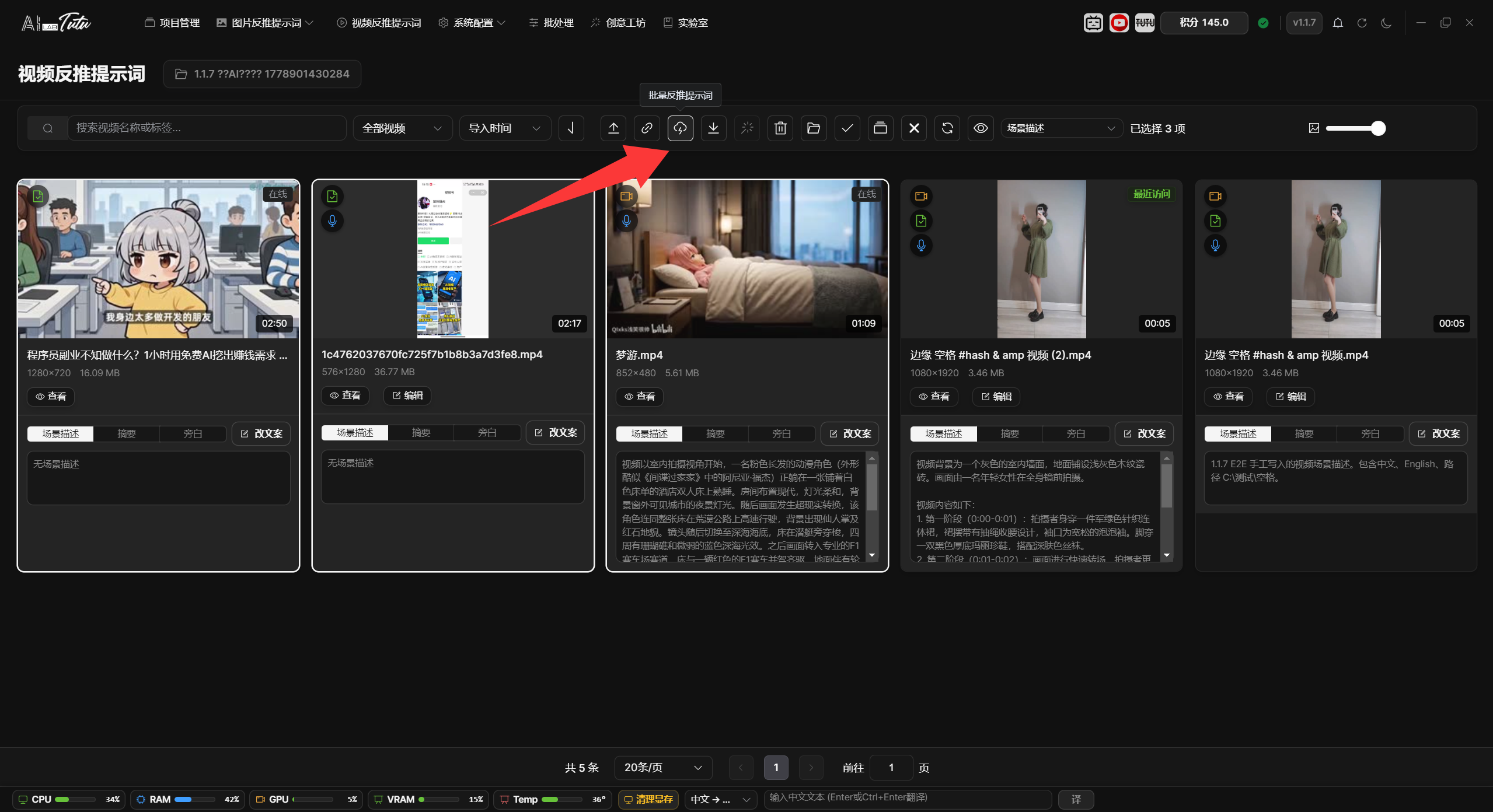Open the 实验室 menu item
Image resolution: width=1493 pixels, height=812 pixels.
pyautogui.click(x=686, y=23)
